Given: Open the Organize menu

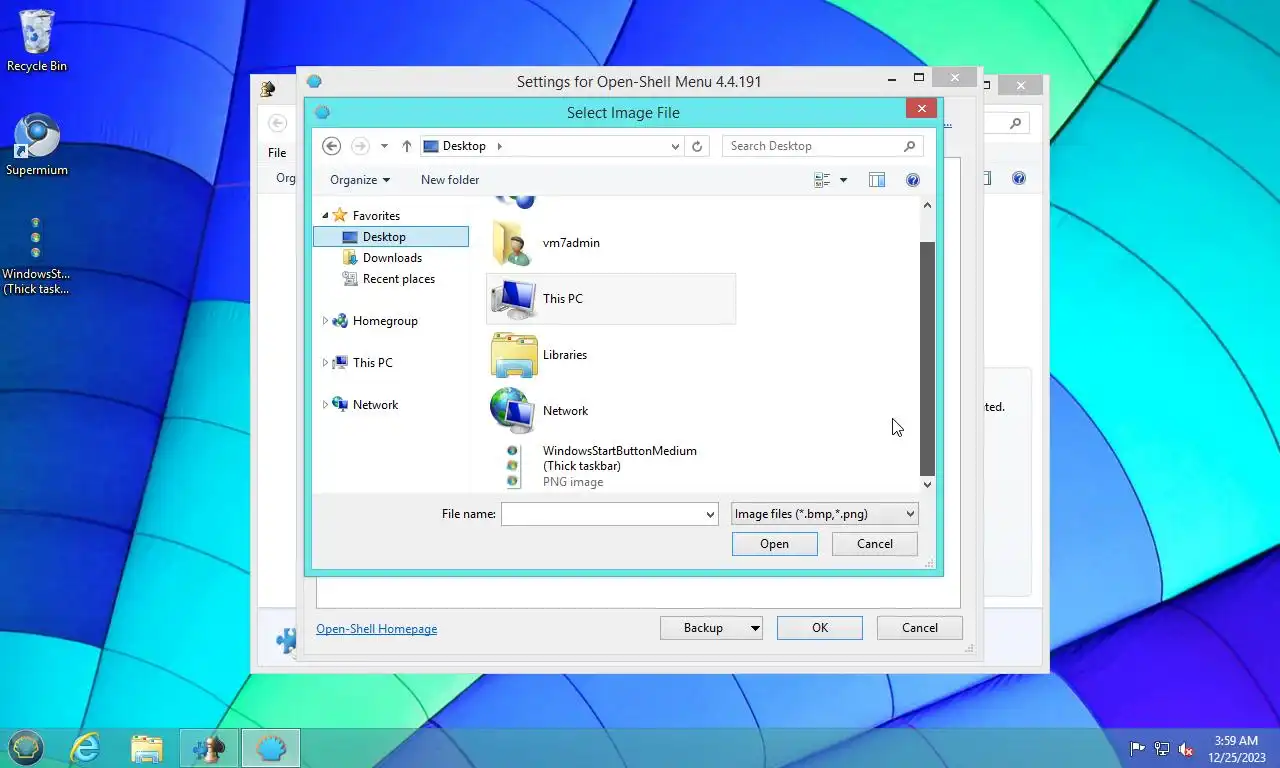Looking at the screenshot, I should [x=360, y=180].
